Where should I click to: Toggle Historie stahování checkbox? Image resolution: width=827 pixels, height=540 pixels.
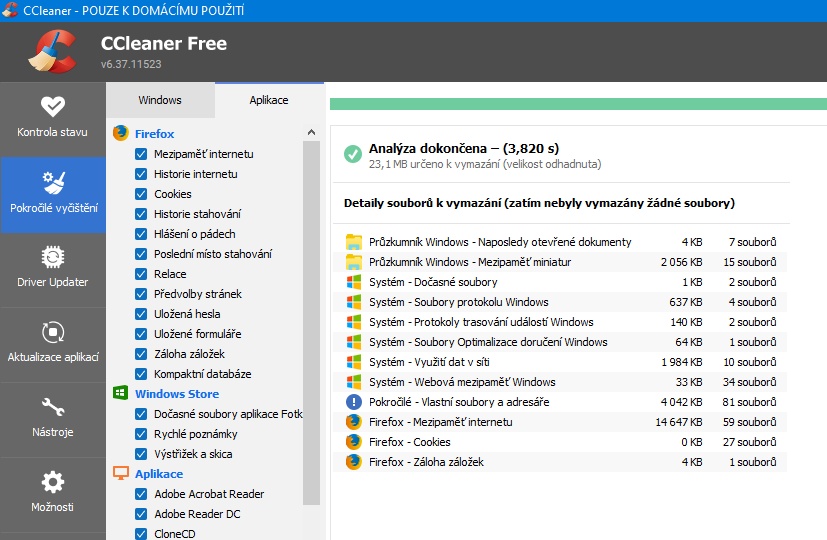(x=141, y=214)
